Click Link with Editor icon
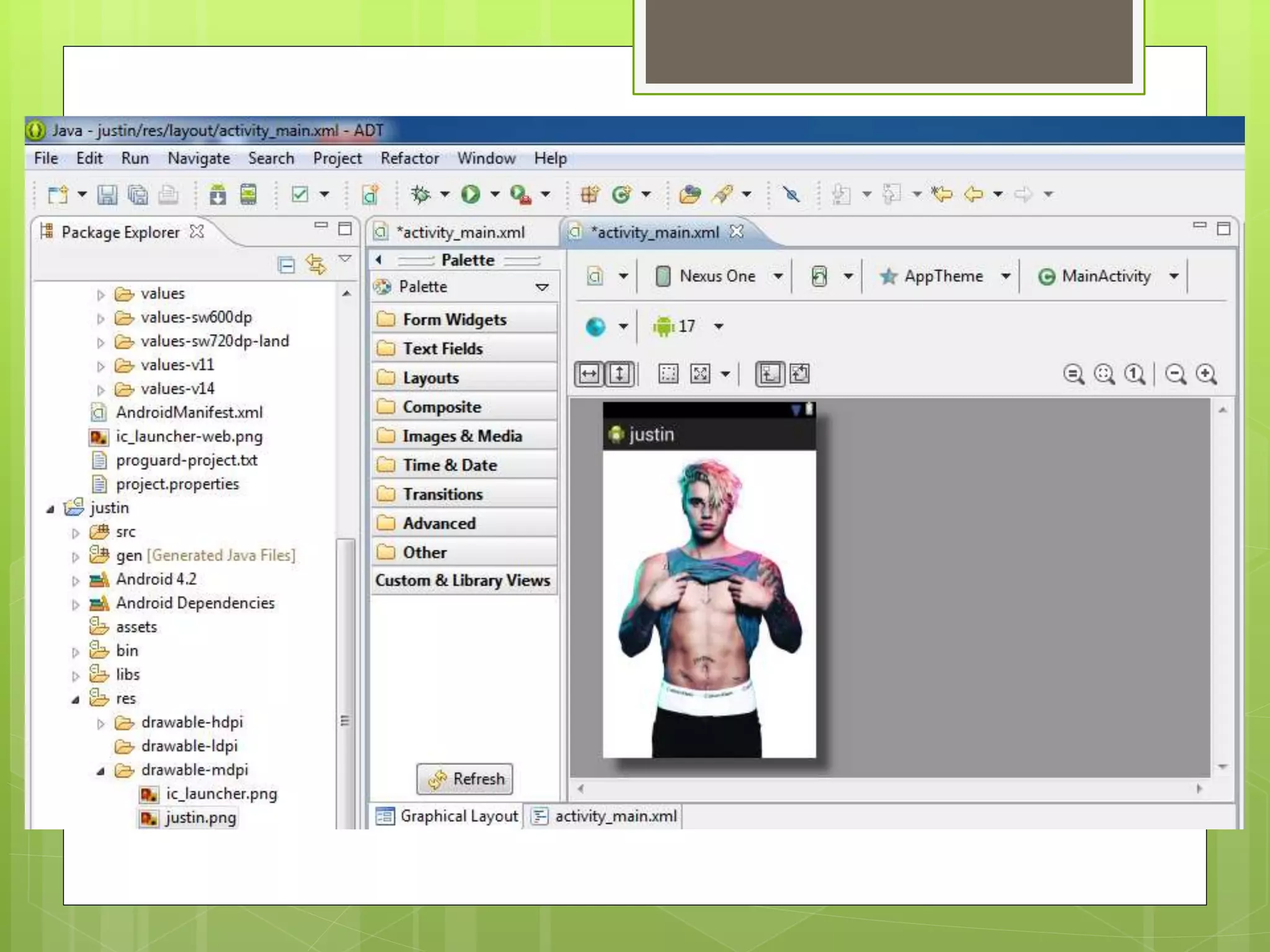Screen dimensions: 1270x952 pos(316,265)
